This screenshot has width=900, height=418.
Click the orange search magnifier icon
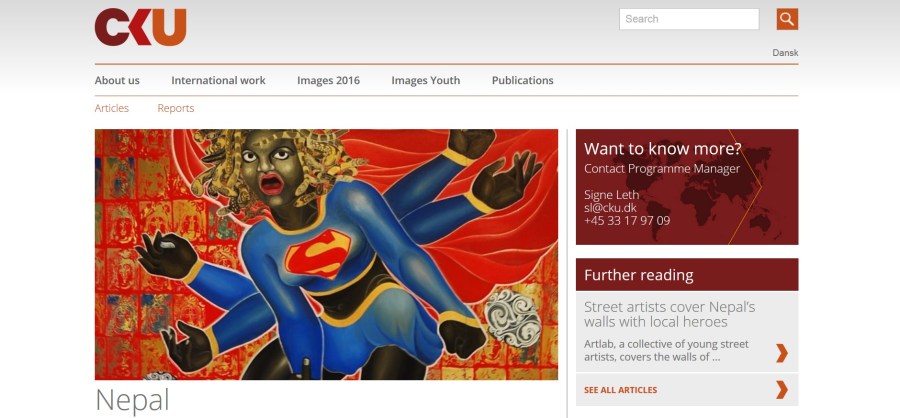787,19
